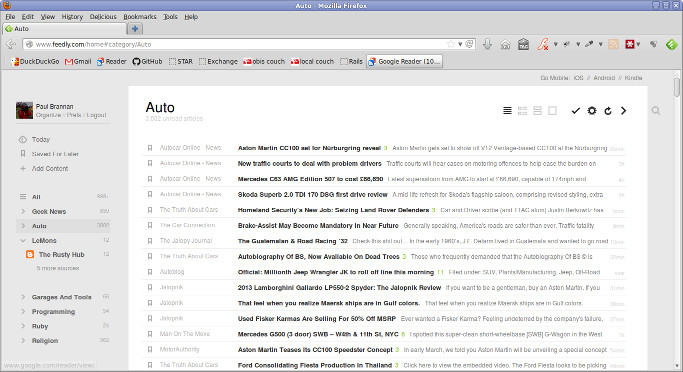Go to next category arrow
The width and height of the screenshot is (683, 372).
click(623, 111)
